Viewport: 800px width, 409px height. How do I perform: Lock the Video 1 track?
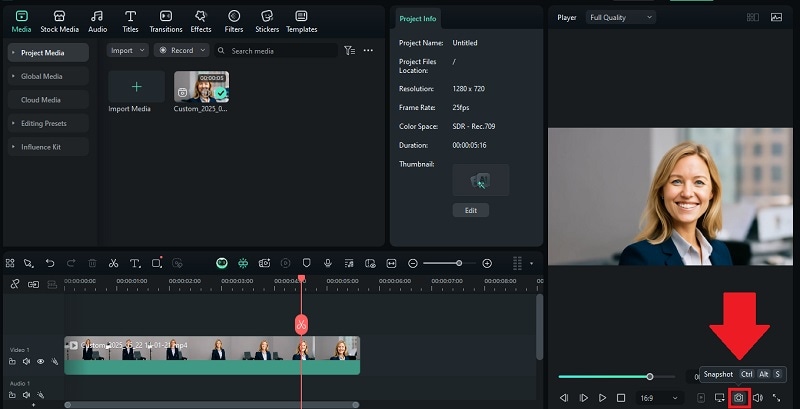(12, 362)
